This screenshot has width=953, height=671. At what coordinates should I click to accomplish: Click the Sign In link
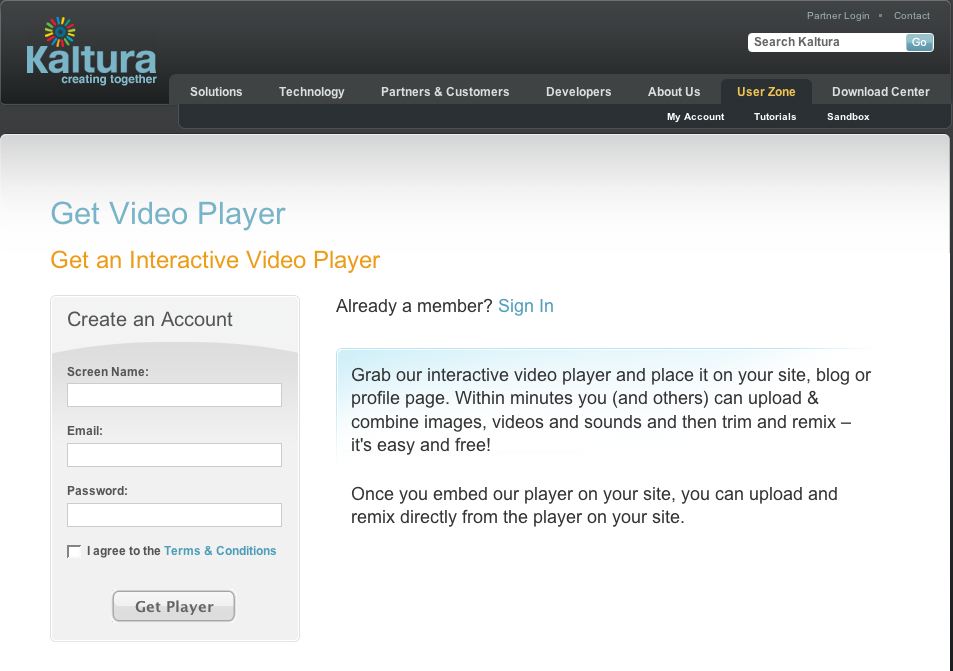pos(526,306)
